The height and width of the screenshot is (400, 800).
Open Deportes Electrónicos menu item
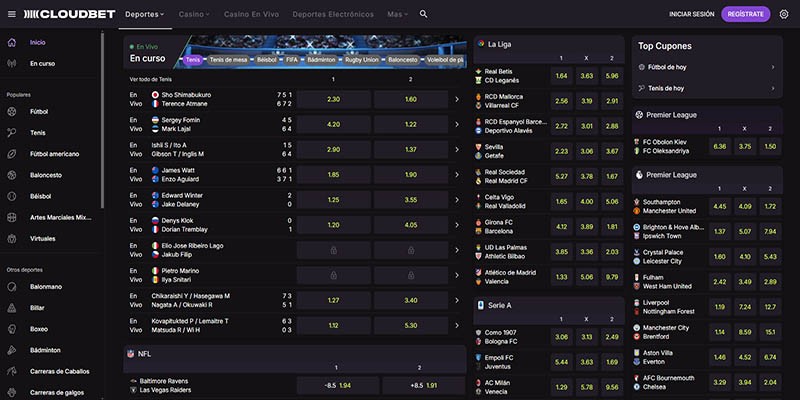[333, 14]
